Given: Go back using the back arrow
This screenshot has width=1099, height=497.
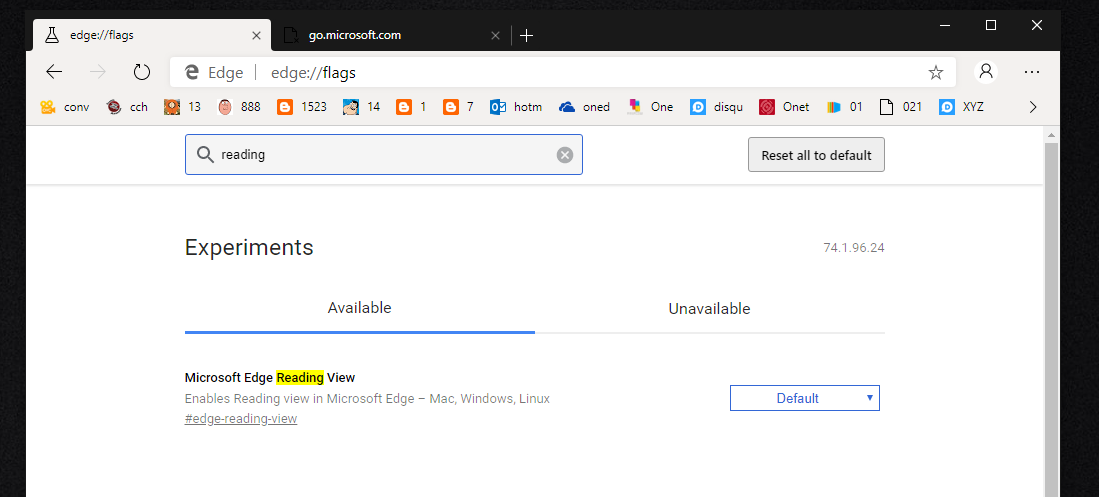Looking at the screenshot, I should click(54, 72).
